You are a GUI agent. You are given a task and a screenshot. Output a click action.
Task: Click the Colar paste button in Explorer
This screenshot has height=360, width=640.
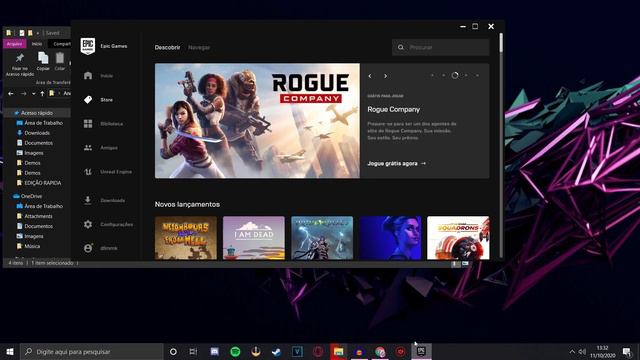[x=60, y=61]
